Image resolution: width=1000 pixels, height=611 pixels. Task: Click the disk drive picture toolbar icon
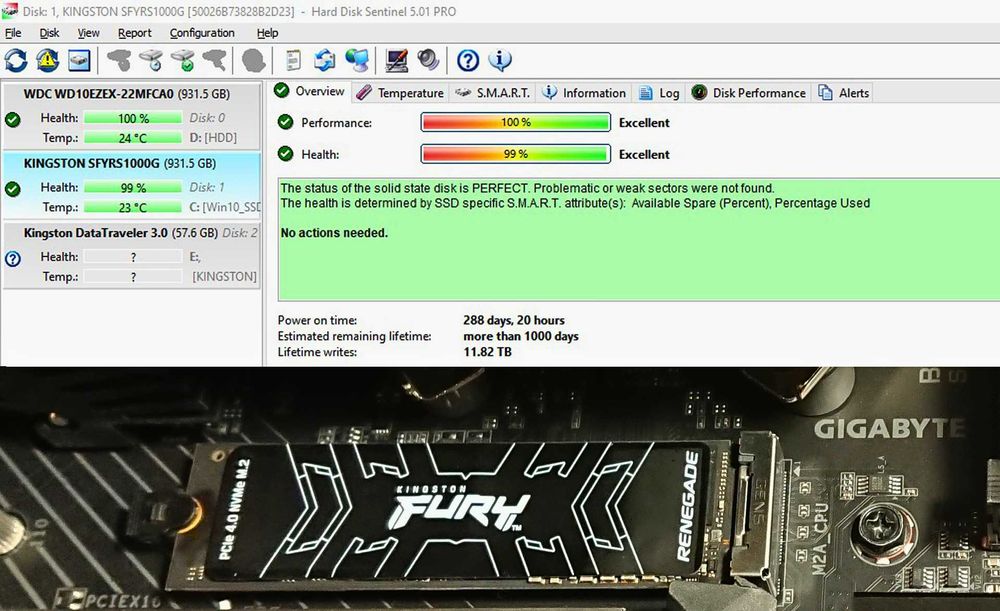(x=80, y=61)
